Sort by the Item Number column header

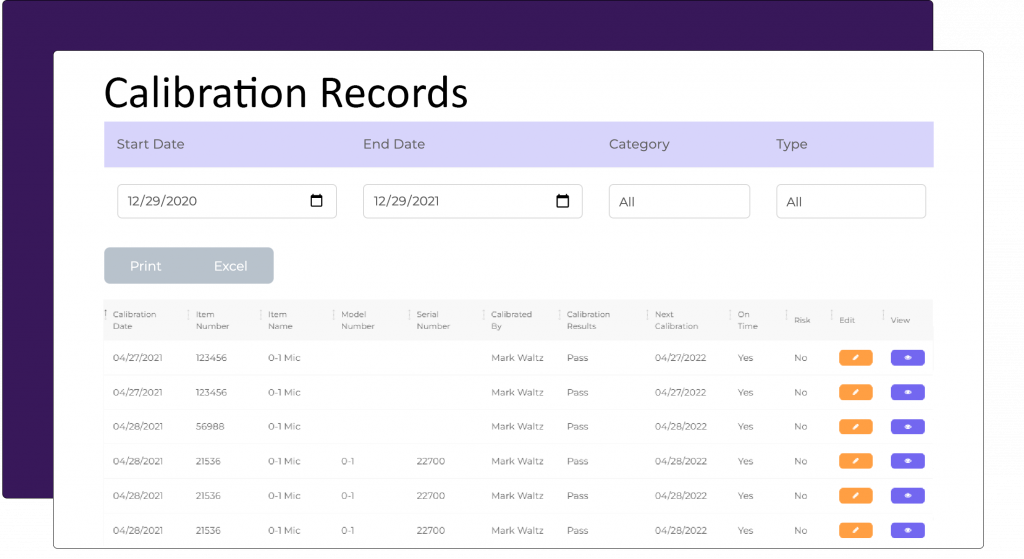point(212,320)
